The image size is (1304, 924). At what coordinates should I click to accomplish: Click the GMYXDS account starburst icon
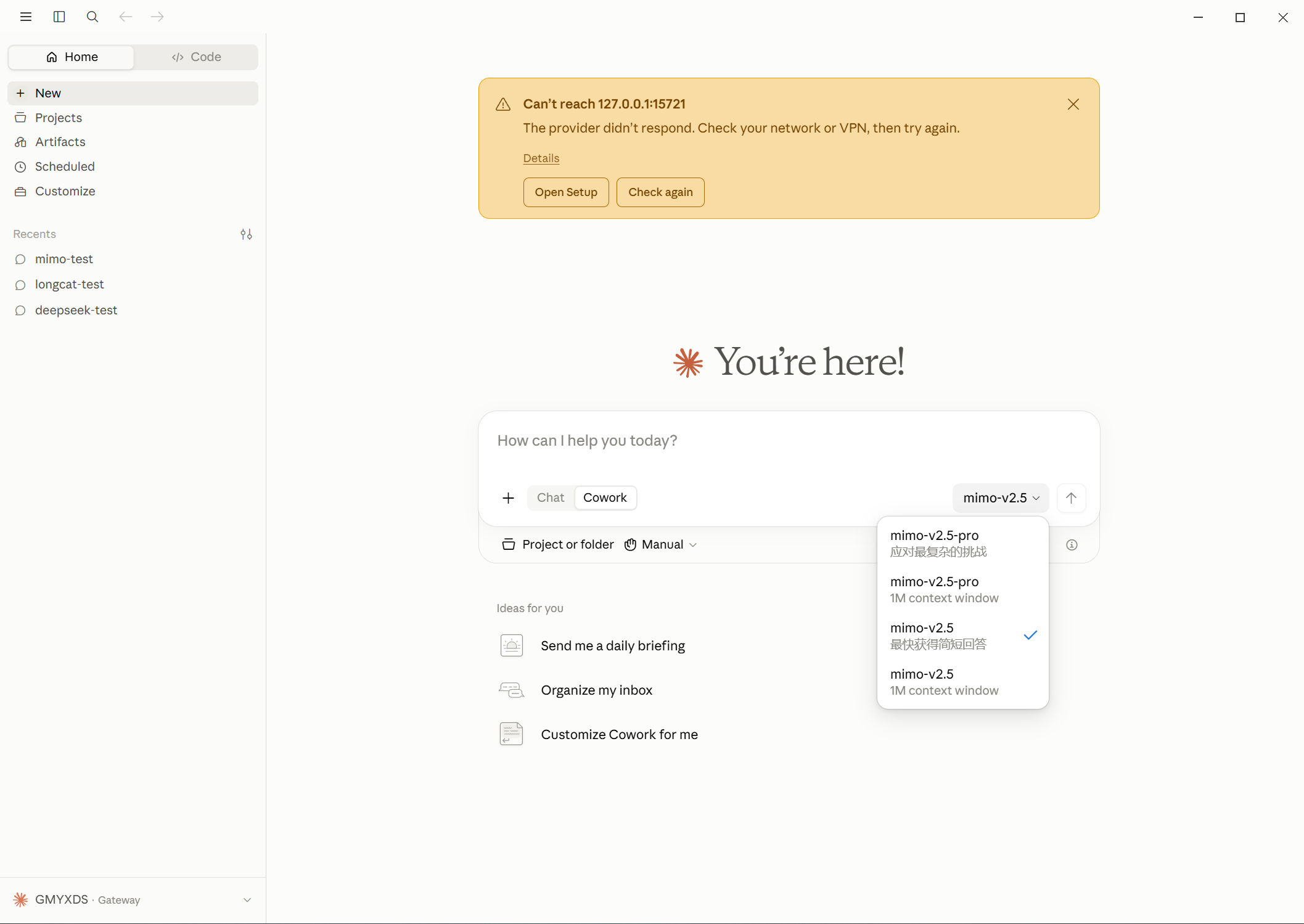pyautogui.click(x=20, y=900)
